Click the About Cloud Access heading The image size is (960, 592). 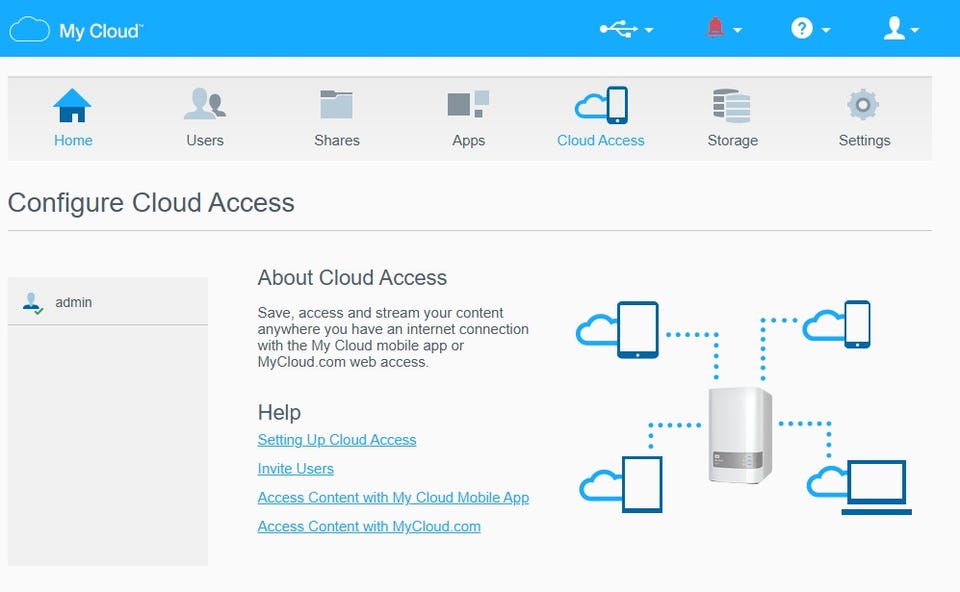[352, 277]
